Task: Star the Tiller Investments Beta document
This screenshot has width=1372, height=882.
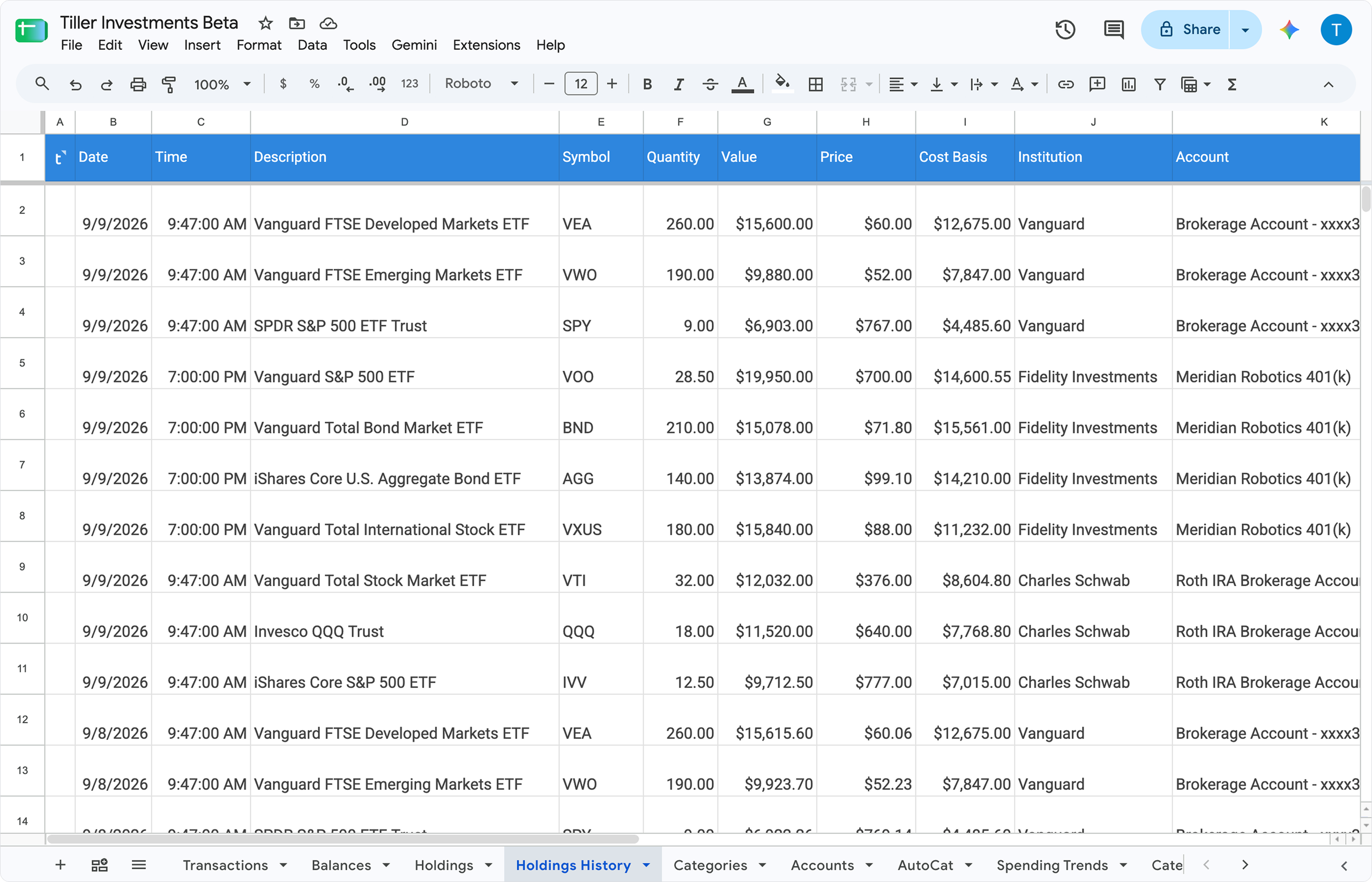Action: (265, 23)
